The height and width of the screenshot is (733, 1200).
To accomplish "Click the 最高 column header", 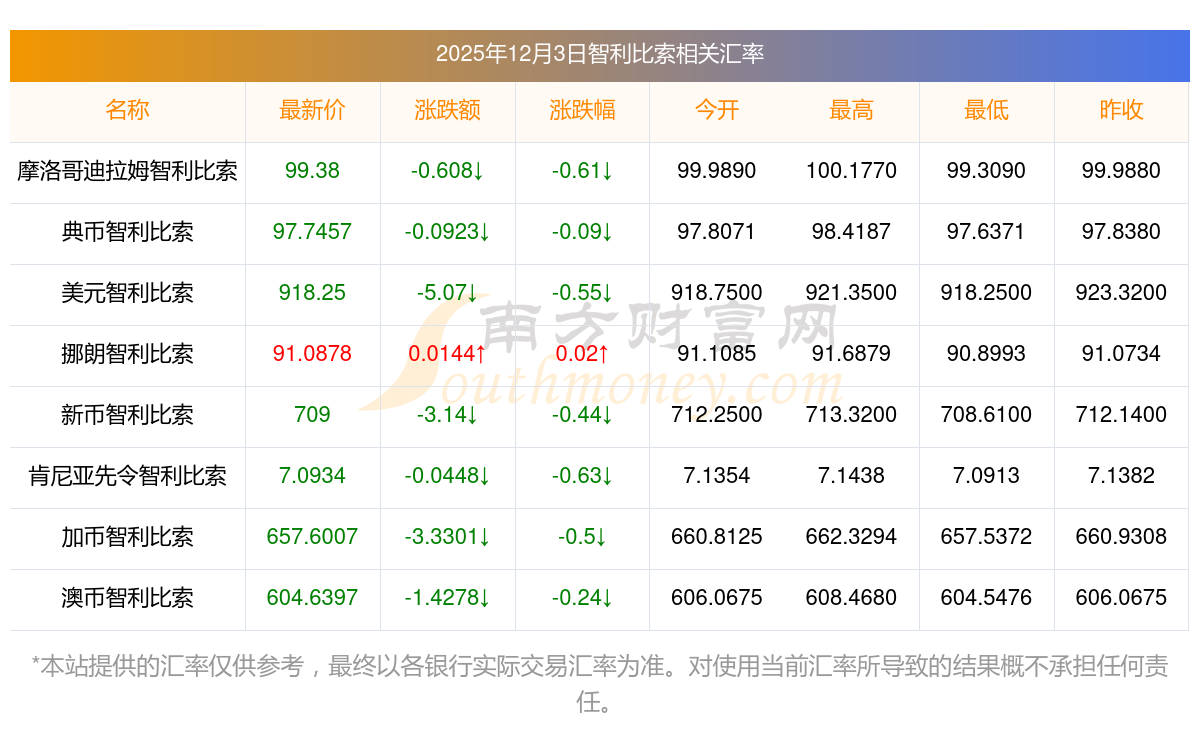I will coord(851,110).
